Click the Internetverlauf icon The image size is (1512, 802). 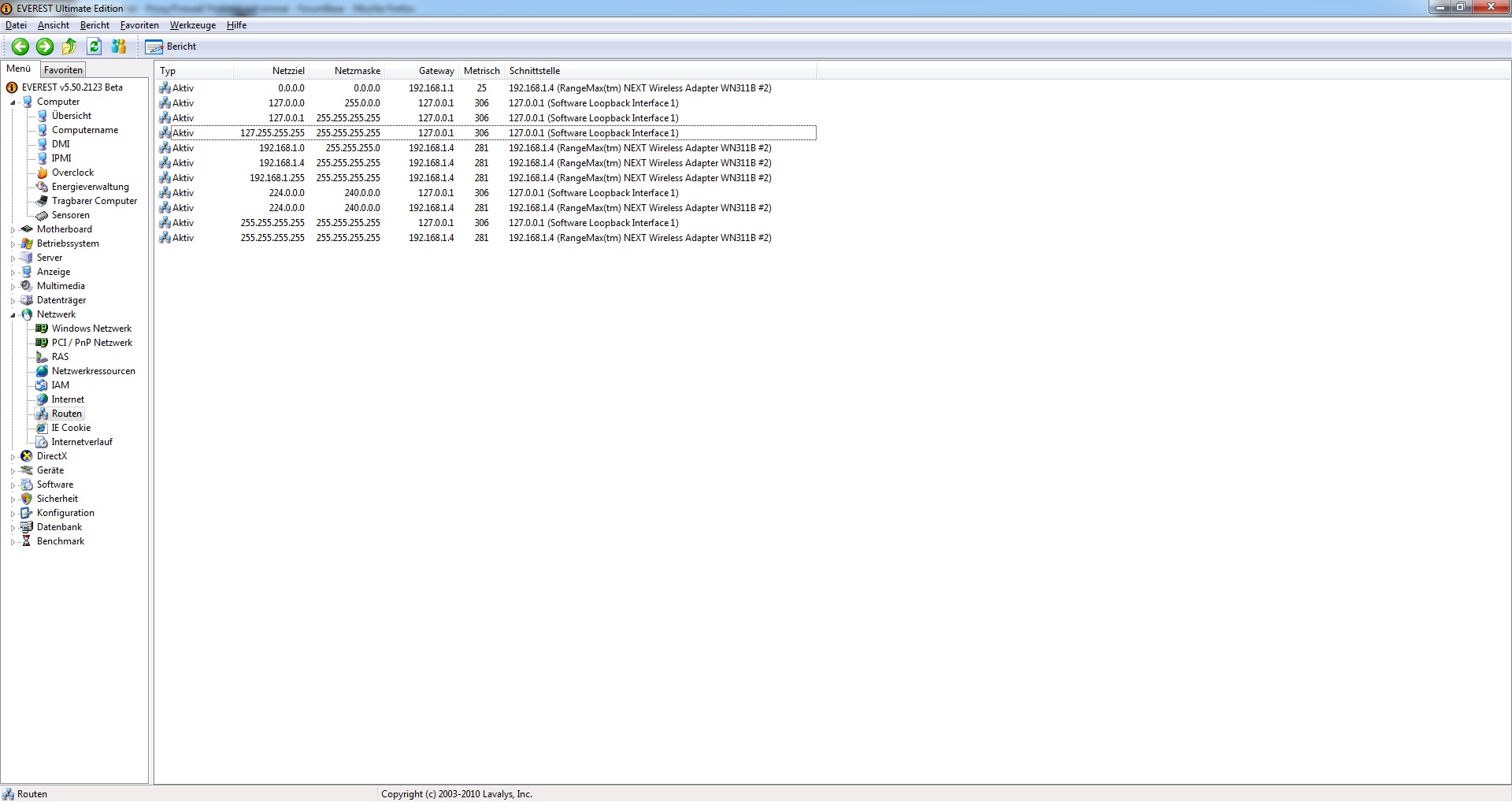(43, 442)
